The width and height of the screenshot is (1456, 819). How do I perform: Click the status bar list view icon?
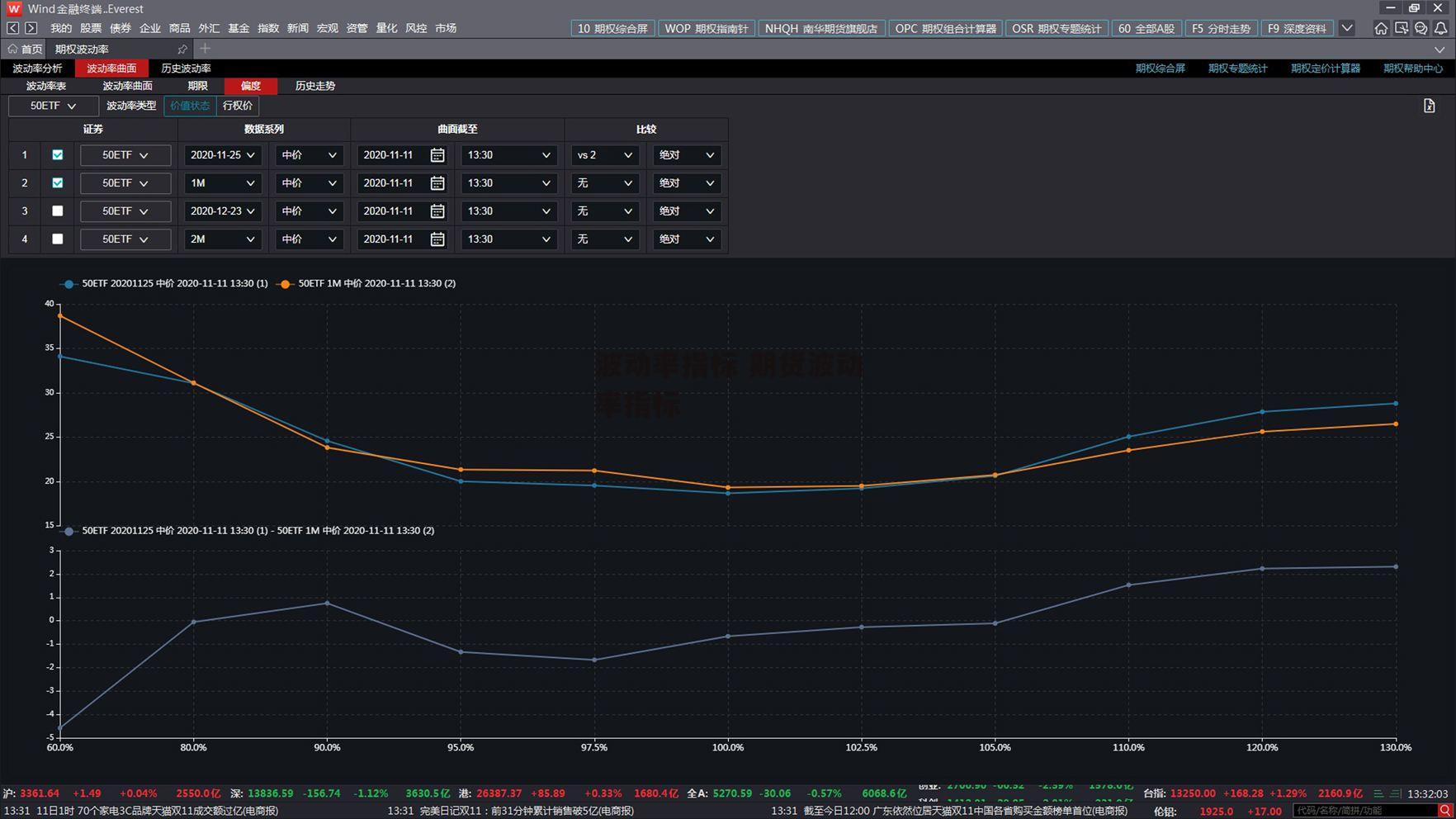[x=1378, y=793]
